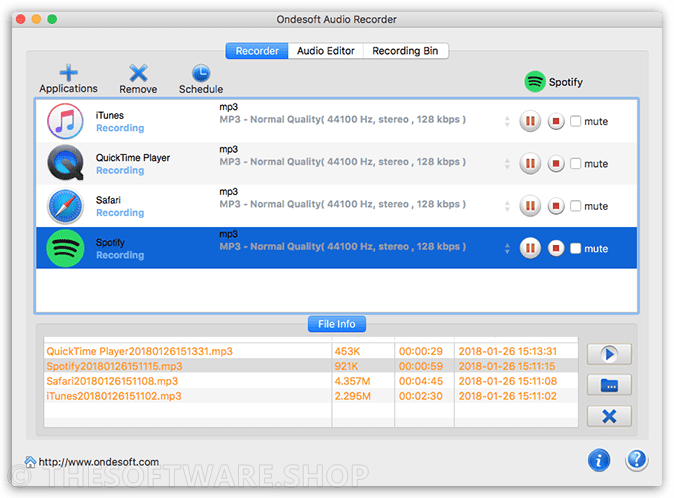
Task: Delete selected file with X button
Action: [609, 416]
